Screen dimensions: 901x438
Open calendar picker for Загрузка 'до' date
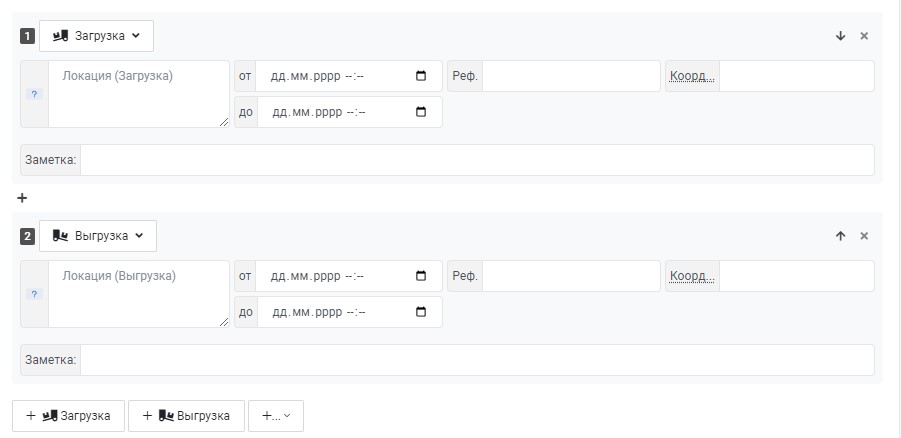(421, 112)
